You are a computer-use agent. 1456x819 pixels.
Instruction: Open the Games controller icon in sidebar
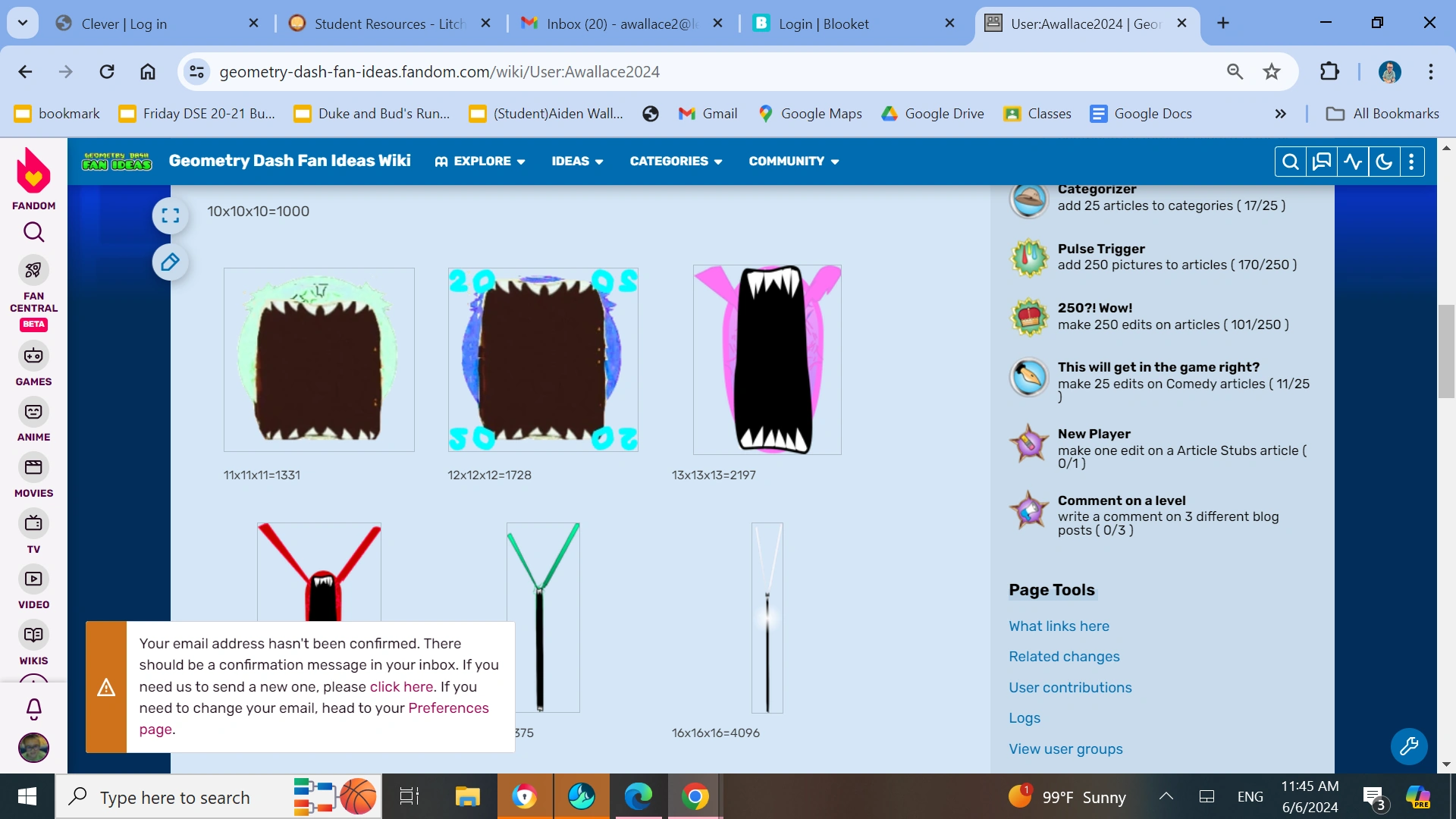(x=33, y=356)
